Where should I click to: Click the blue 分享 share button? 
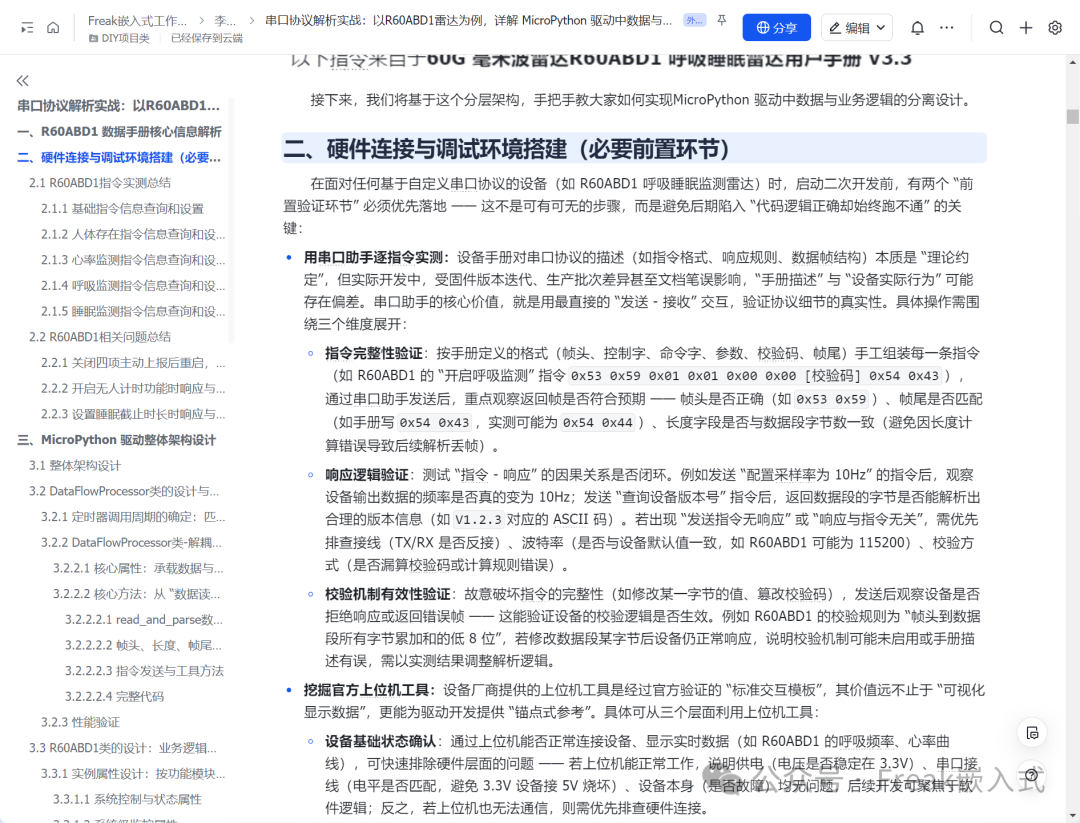click(x=776, y=28)
